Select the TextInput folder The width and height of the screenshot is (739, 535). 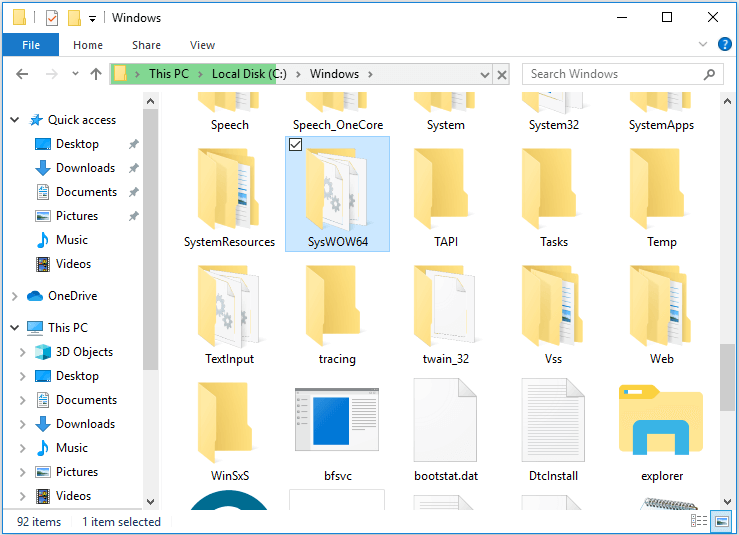point(229,315)
